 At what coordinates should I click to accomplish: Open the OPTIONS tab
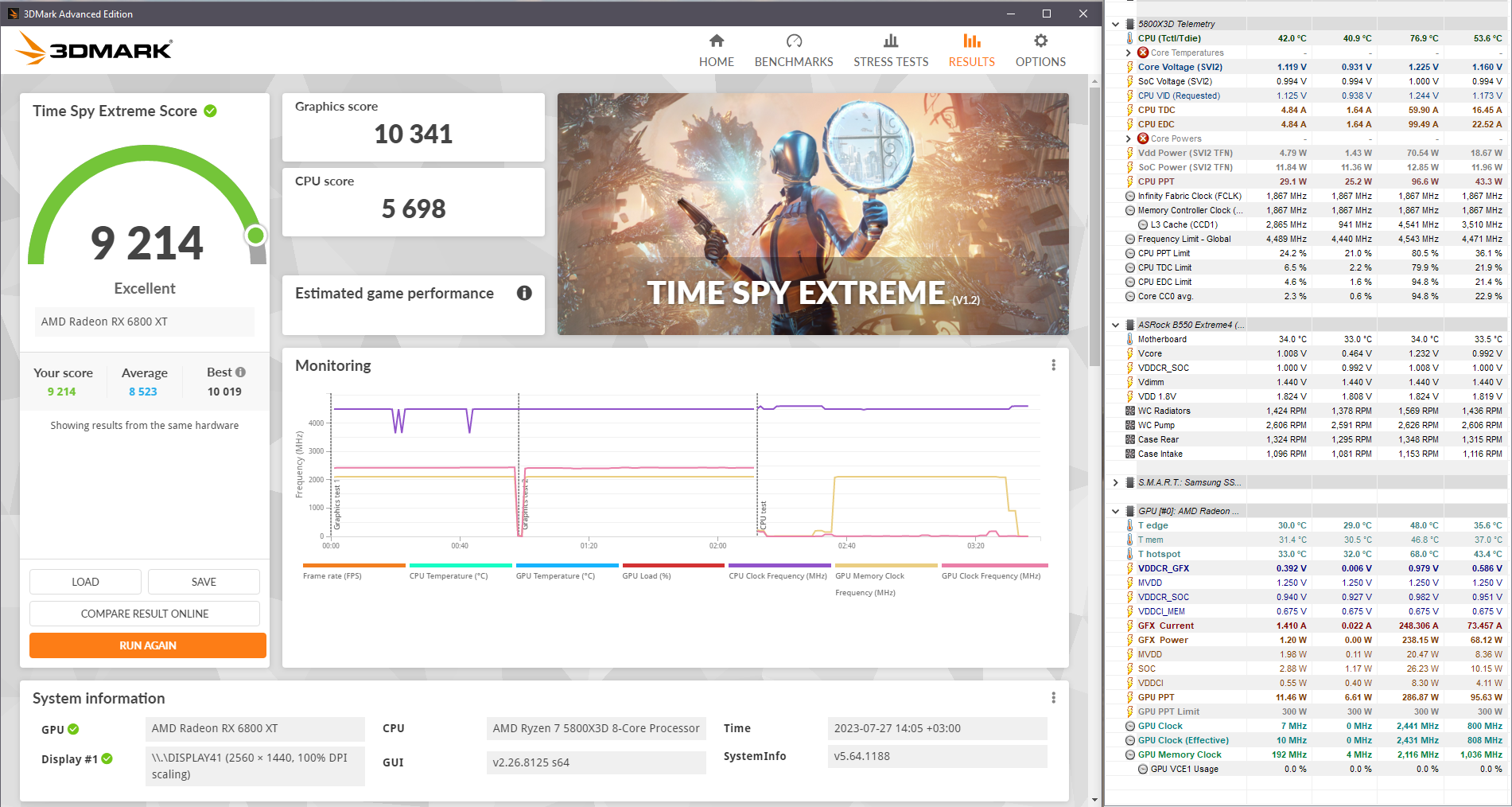point(1040,51)
